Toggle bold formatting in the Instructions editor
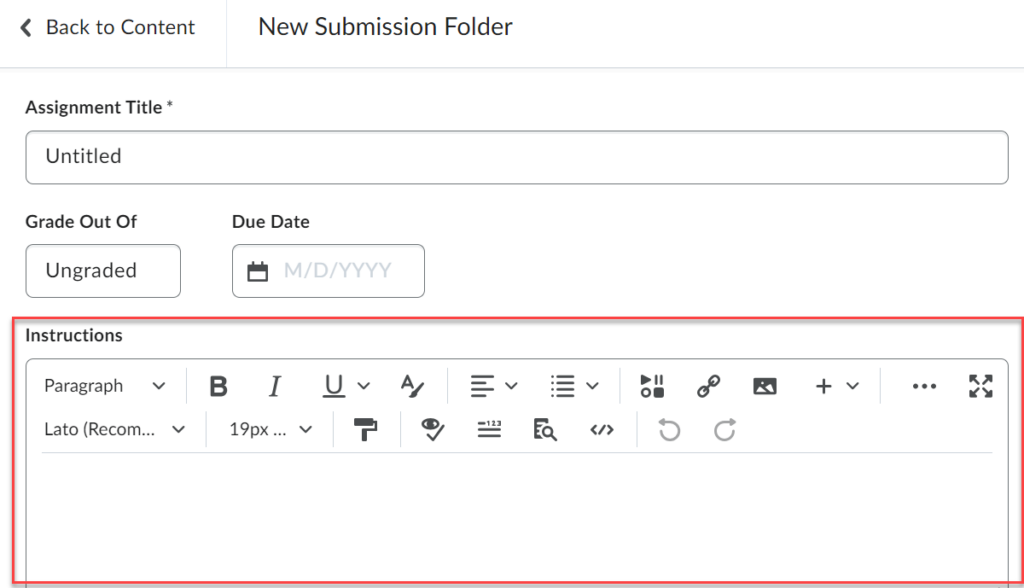Image resolution: width=1024 pixels, height=588 pixels. [x=218, y=385]
